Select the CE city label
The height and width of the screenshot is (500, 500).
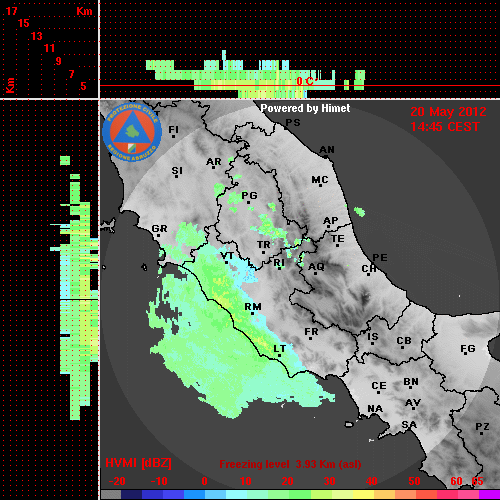pos(379,386)
